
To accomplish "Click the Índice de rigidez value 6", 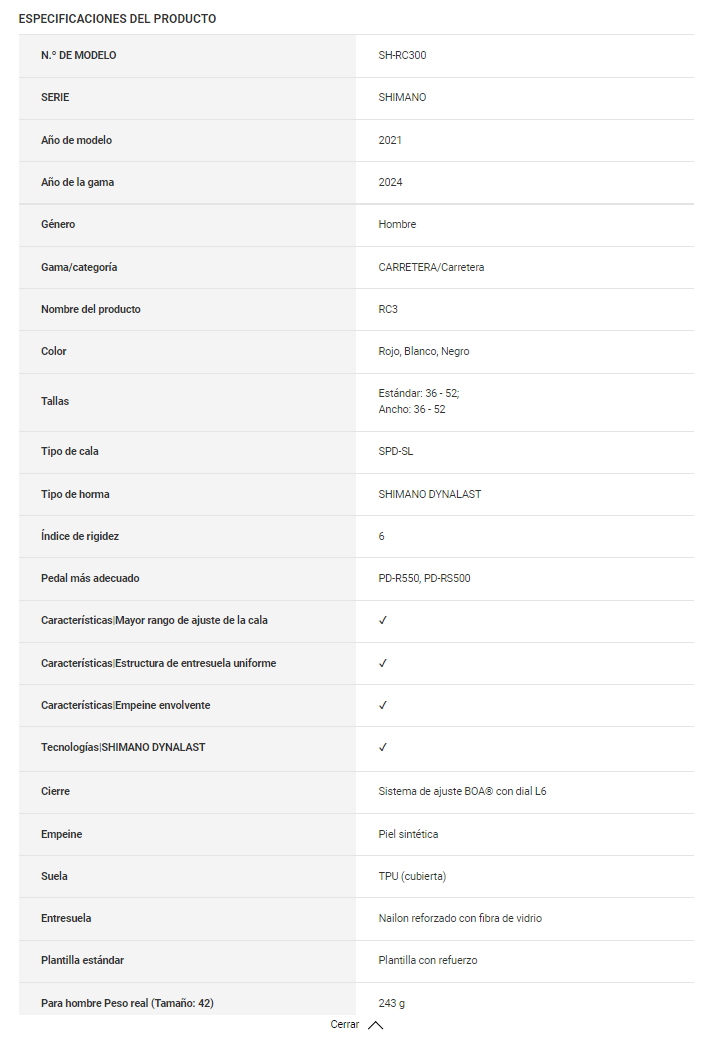I will click(x=381, y=536).
